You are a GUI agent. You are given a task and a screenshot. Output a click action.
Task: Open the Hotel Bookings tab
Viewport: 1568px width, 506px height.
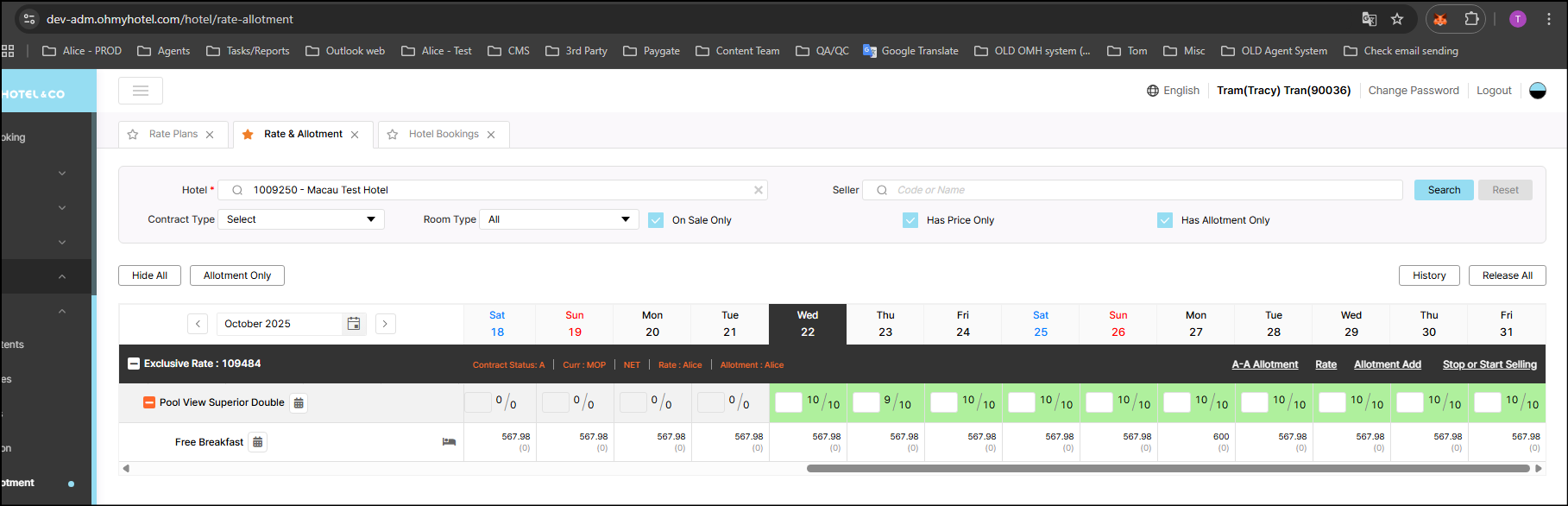[x=444, y=134]
